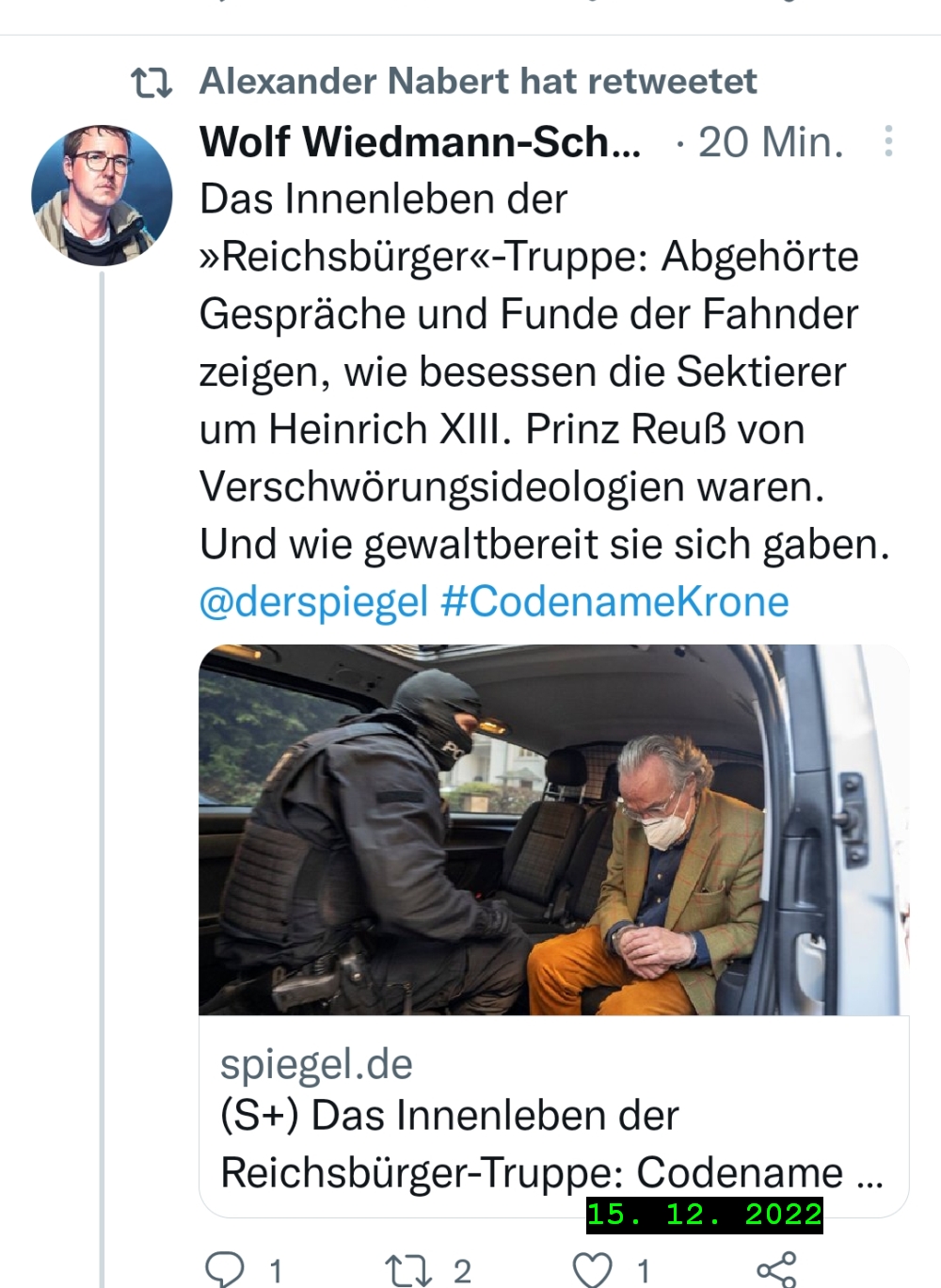The image size is (941, 1288).
Task: Click the "20 Min." timestamp
Action: [x=770, y=142]
